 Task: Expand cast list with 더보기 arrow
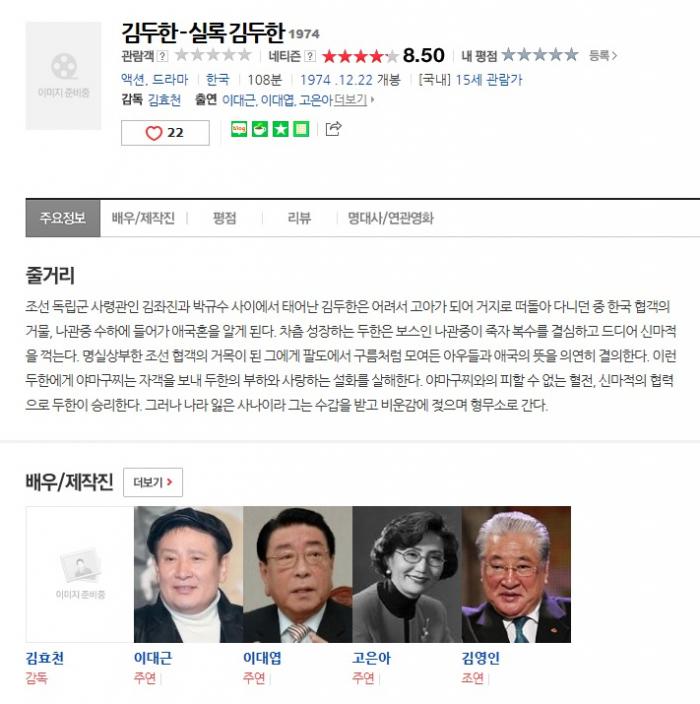354,100
